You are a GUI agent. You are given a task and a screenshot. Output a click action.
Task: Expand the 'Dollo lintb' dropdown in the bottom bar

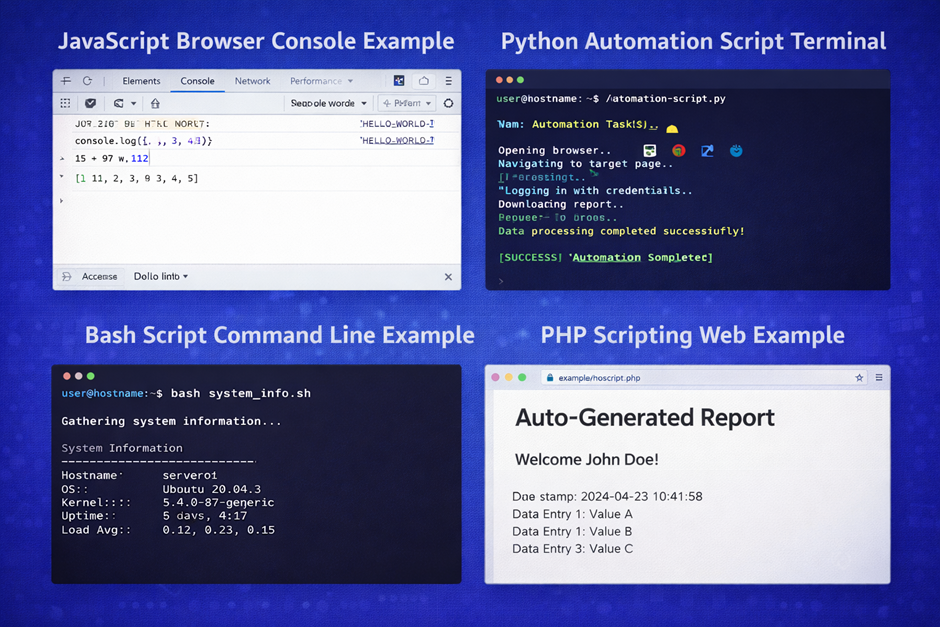[161, 276]
